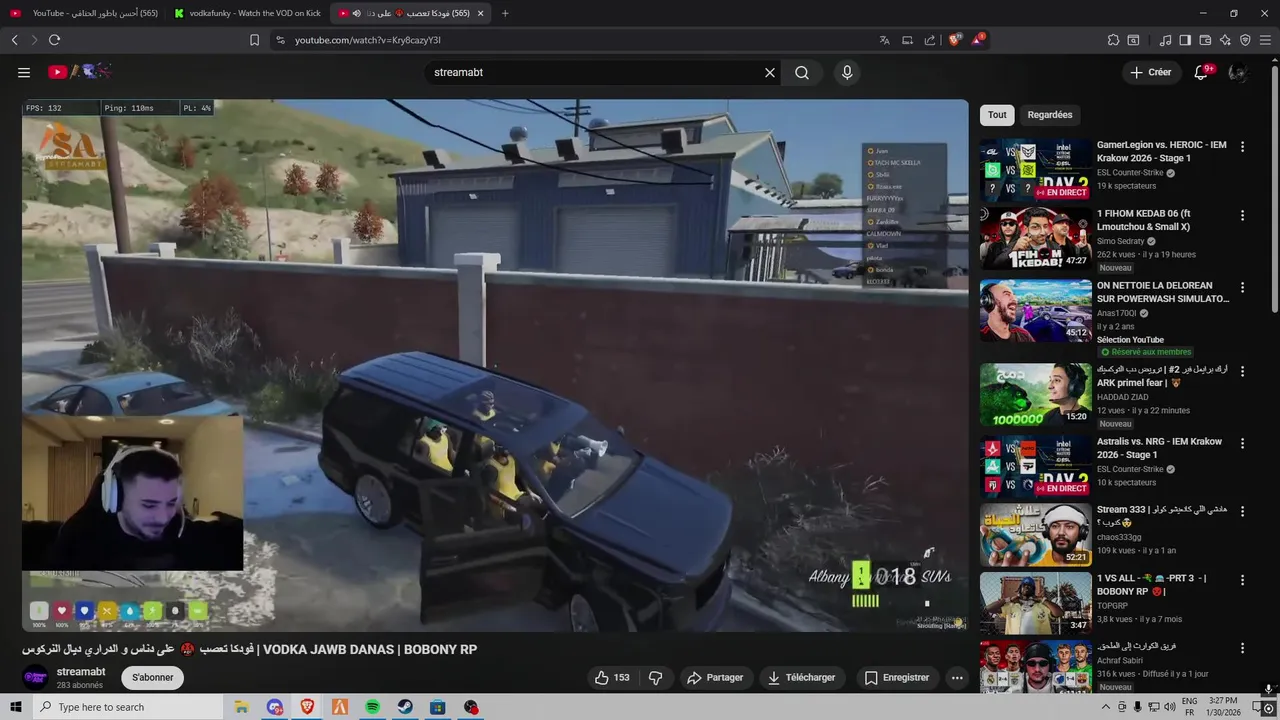Click the streamabt channel avatar
Viewport: 1280px width, 720px height.
click(35, 678)
